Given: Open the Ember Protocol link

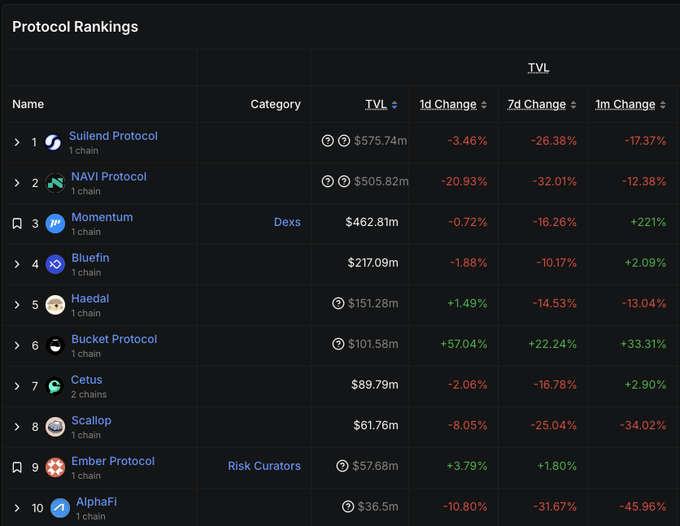Looking at the screenshot, I should 113,461.
